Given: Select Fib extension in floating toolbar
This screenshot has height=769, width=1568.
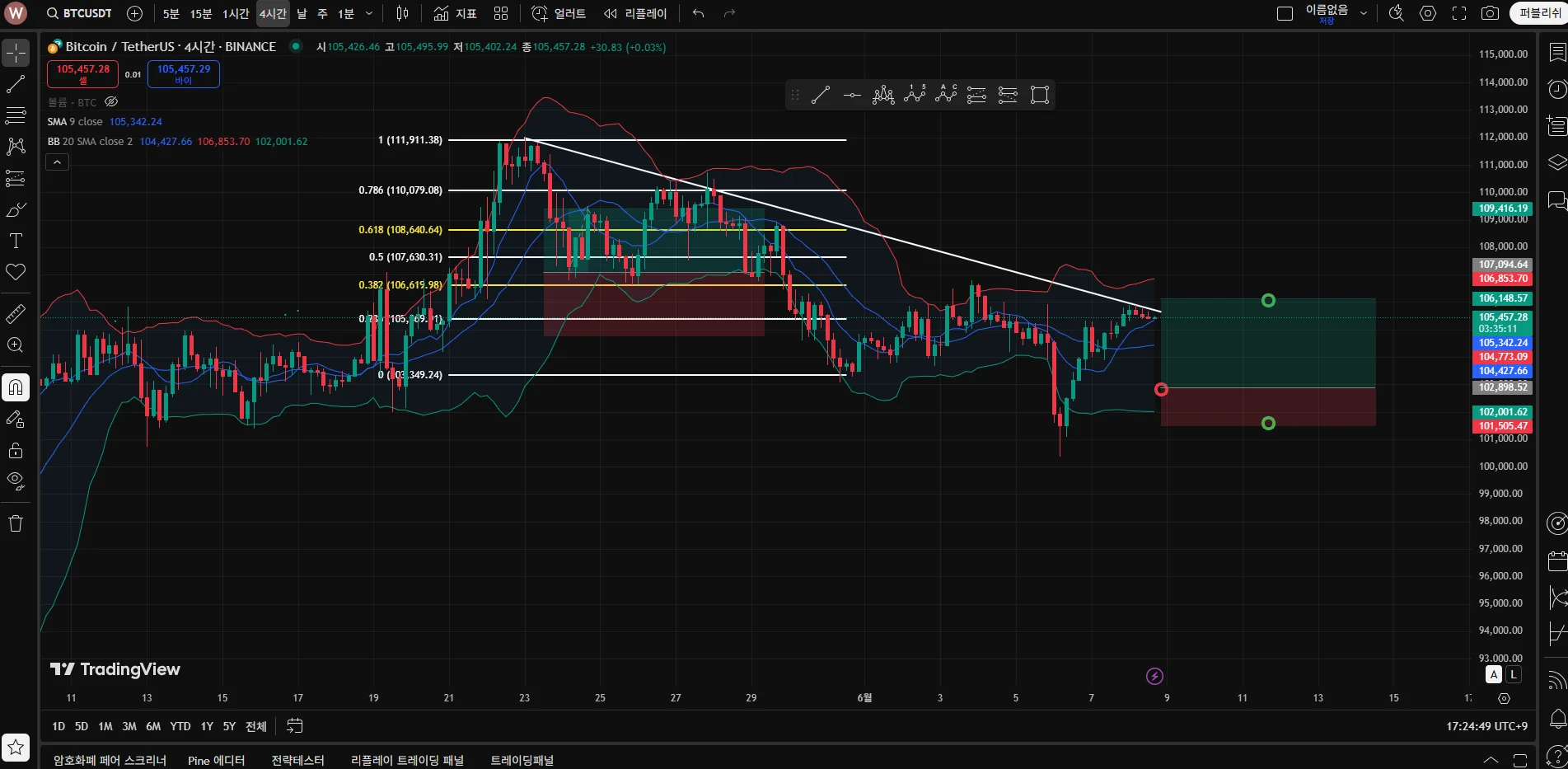Looking at the screenshot, I should [1008, 96].
